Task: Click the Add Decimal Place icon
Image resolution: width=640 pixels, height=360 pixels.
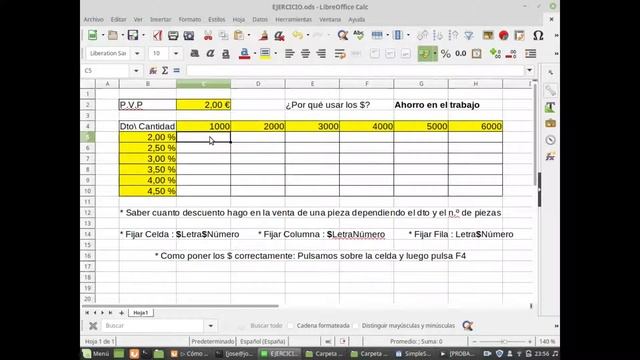Action: pyautogui.click(x=495, y=53)
